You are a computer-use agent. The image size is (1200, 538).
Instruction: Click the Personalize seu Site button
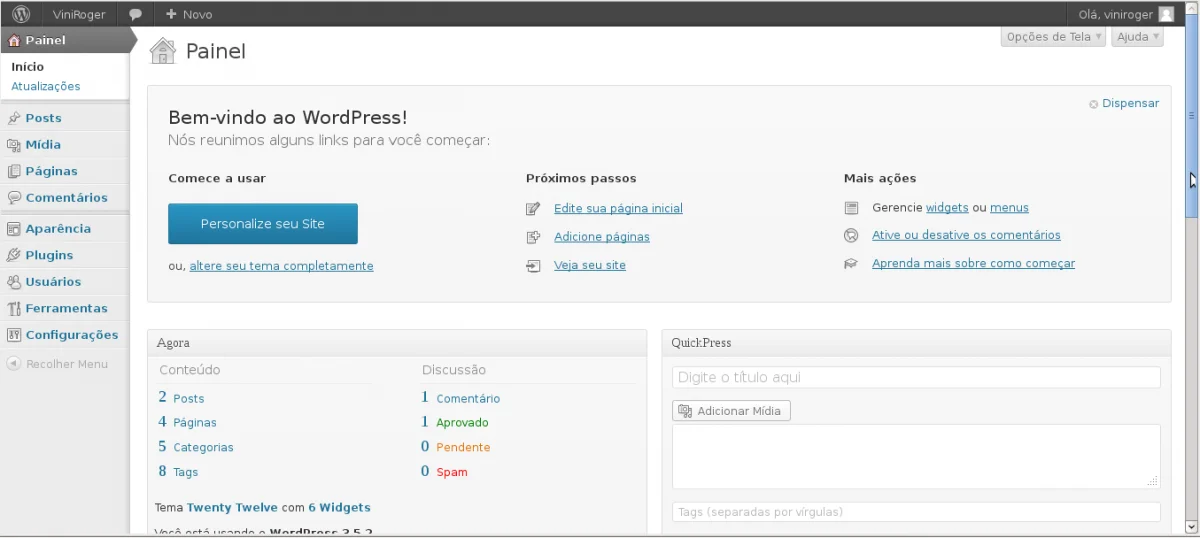pyautogui.click(x=263, y=224)
